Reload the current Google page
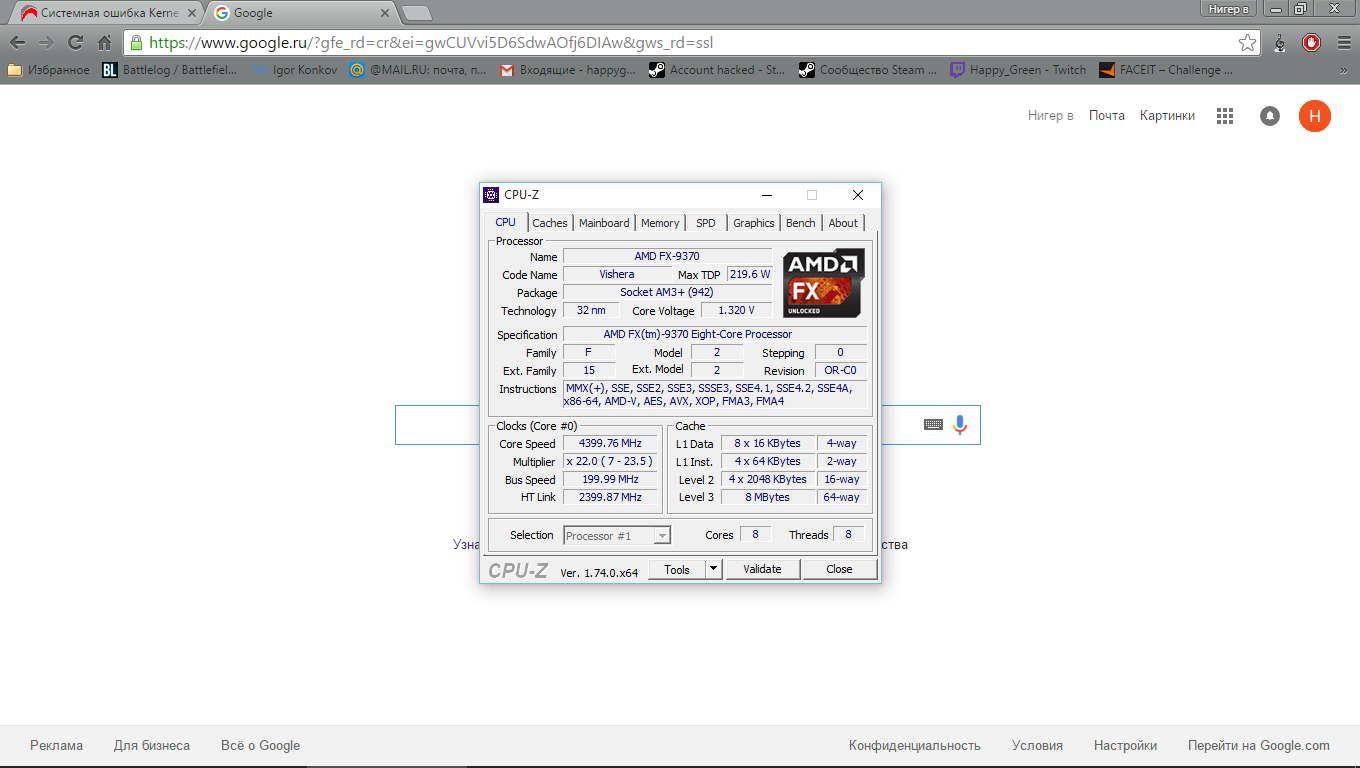Screen dimensions: 1360x768 75,43
